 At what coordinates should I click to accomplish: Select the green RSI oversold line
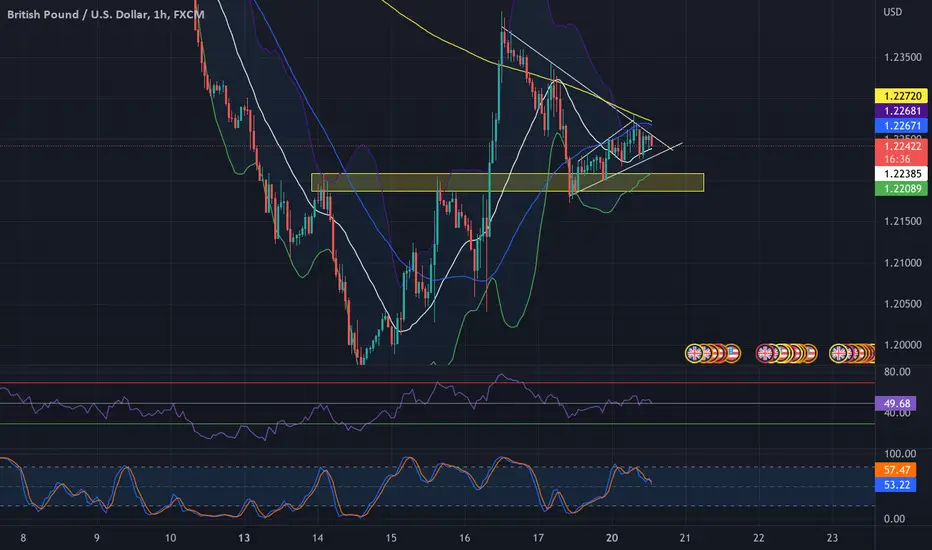[437, 424]
